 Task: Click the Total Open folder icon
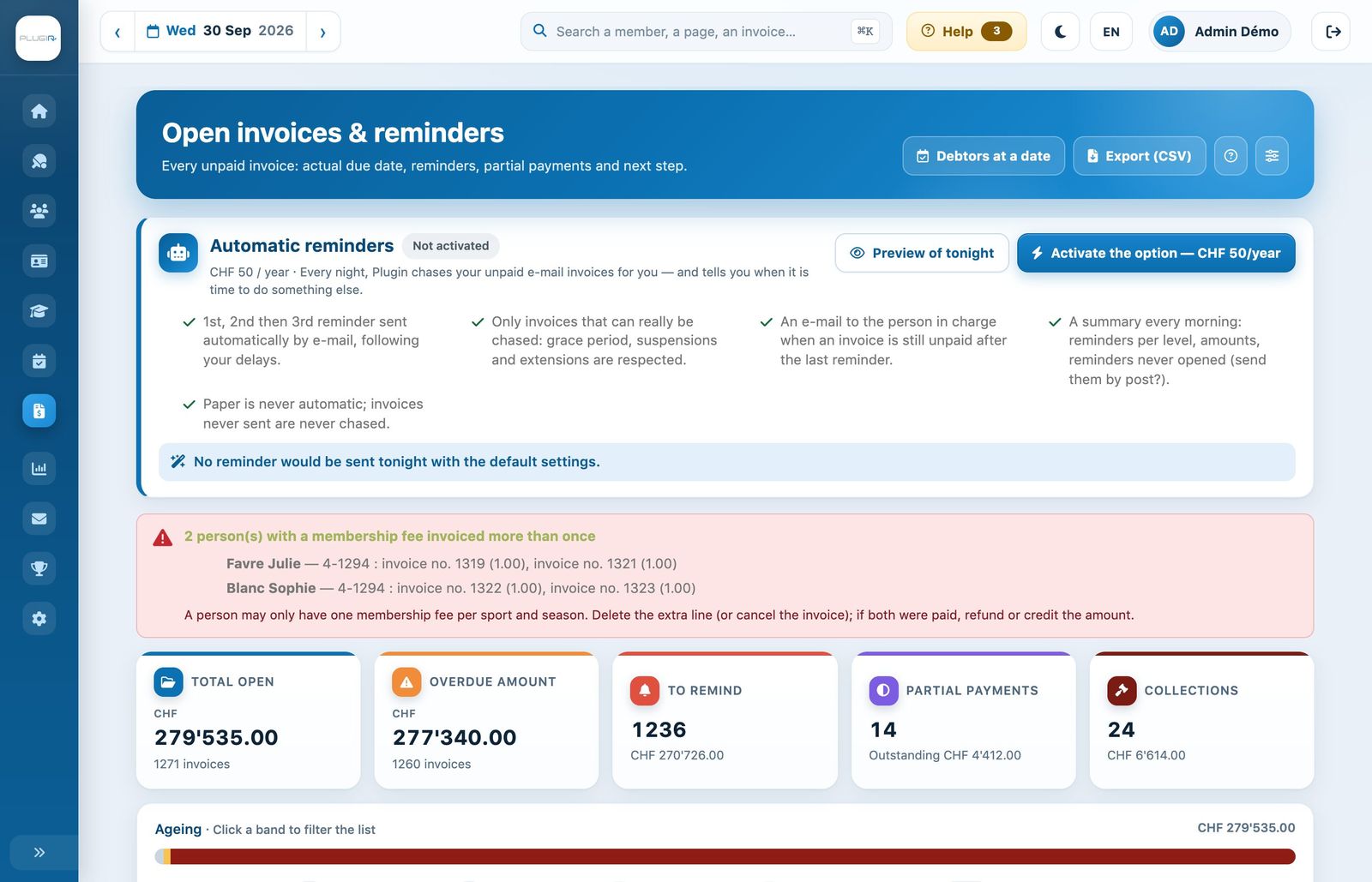coord(168,682)
